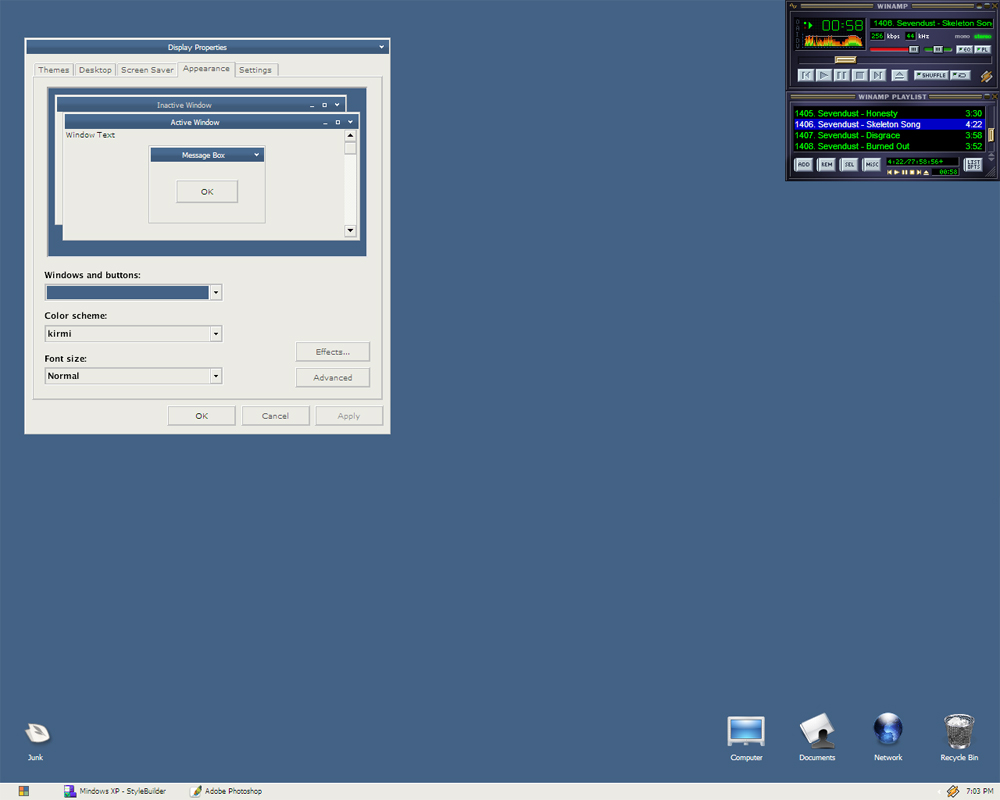The width and height of the screenshot is (1000, 800).
Task: Open the Windows and buttons dropdown
Action: click(216, 292)
